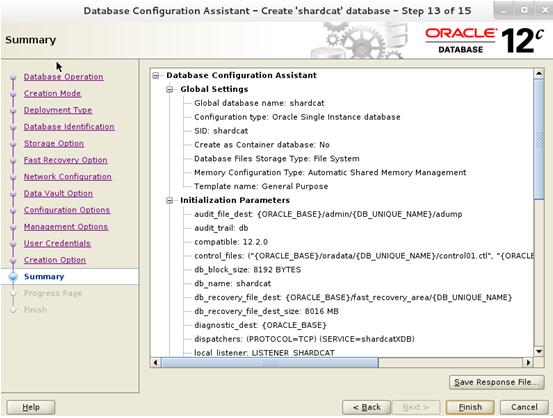Screen dimensions: 553x418
Task: Go to the Creation Mode step
Action: [x=52, y=93]
